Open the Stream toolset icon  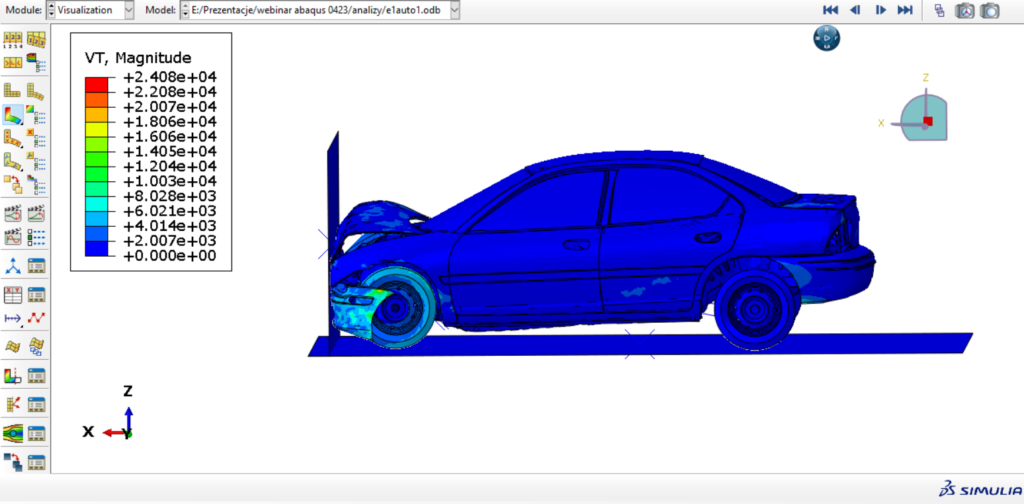point(13,433)
